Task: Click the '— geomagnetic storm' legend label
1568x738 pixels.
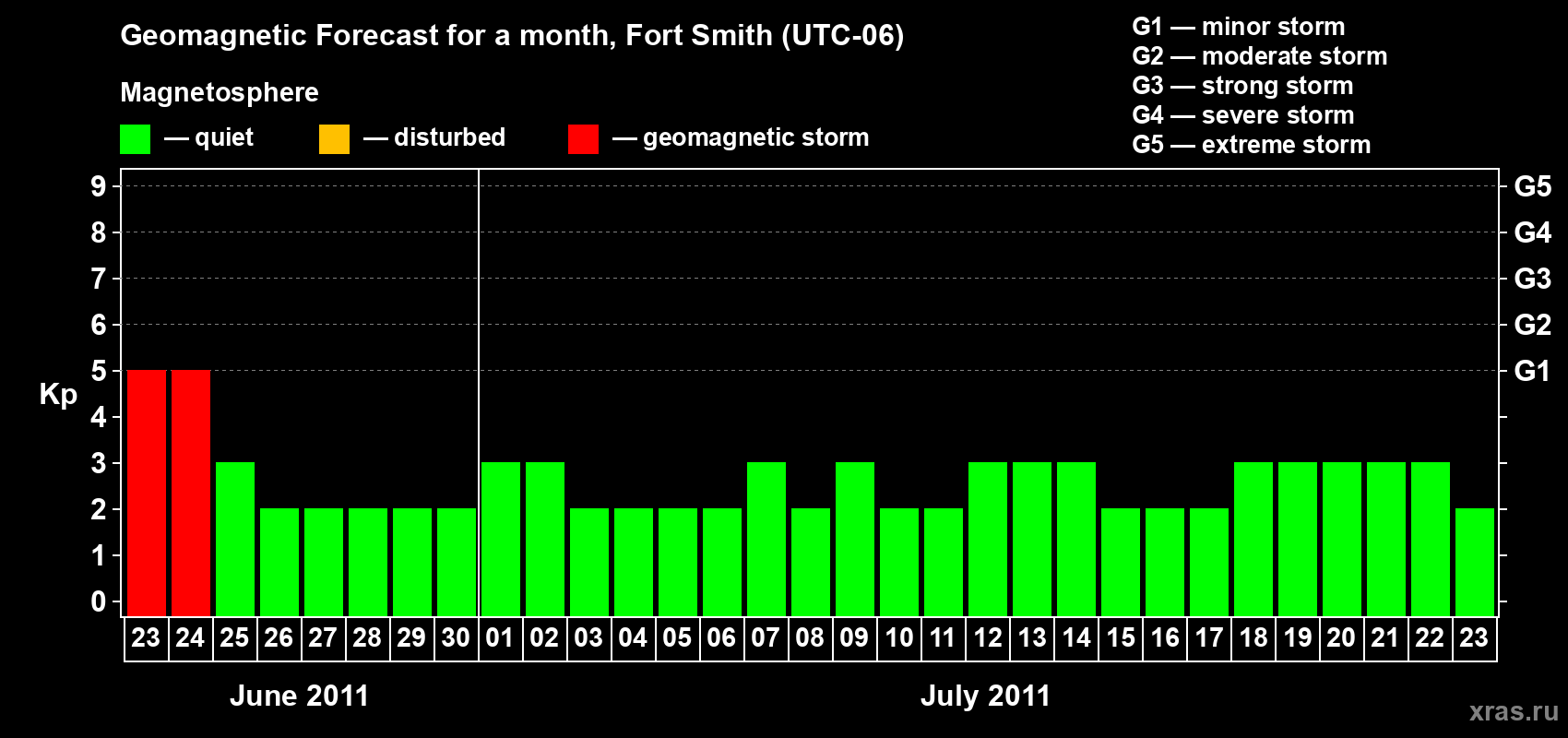Action: click(741, 137)
